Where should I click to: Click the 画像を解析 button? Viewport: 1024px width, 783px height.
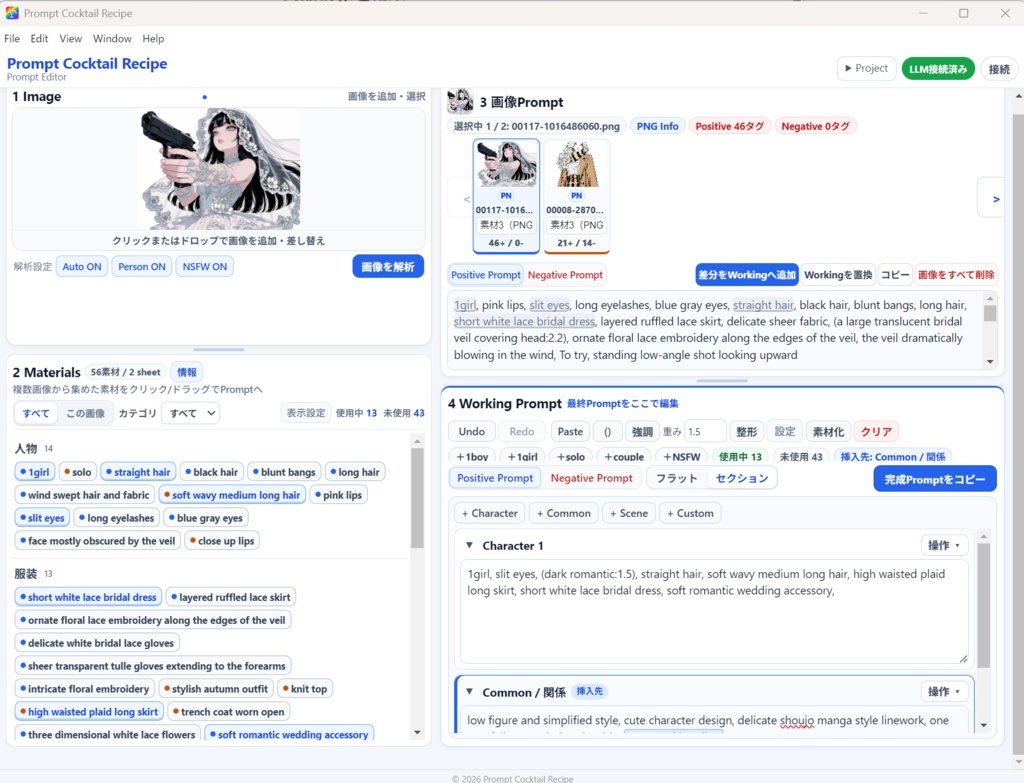(x=388, y=266)
